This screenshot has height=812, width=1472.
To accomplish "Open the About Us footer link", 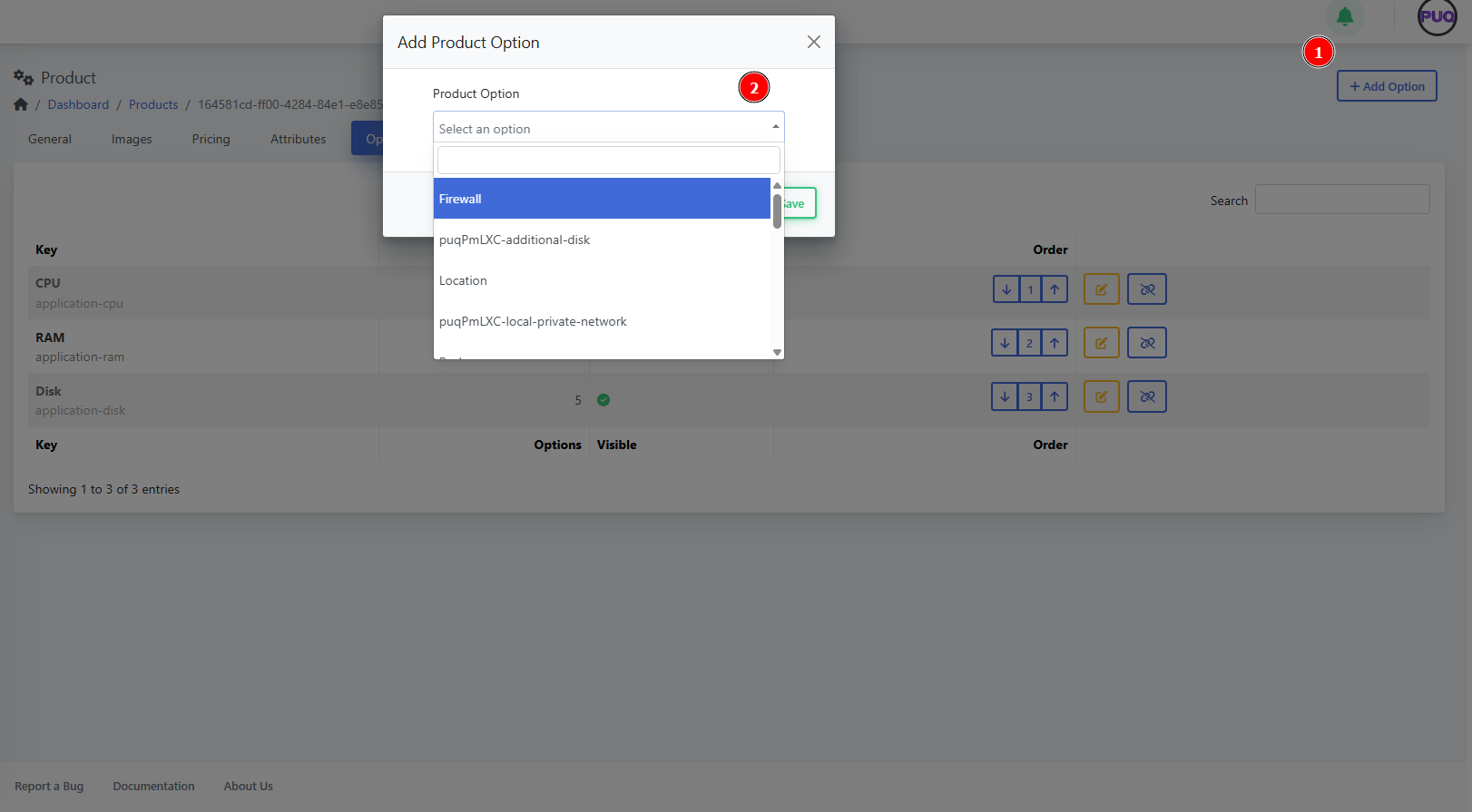I will coord(248,786).
